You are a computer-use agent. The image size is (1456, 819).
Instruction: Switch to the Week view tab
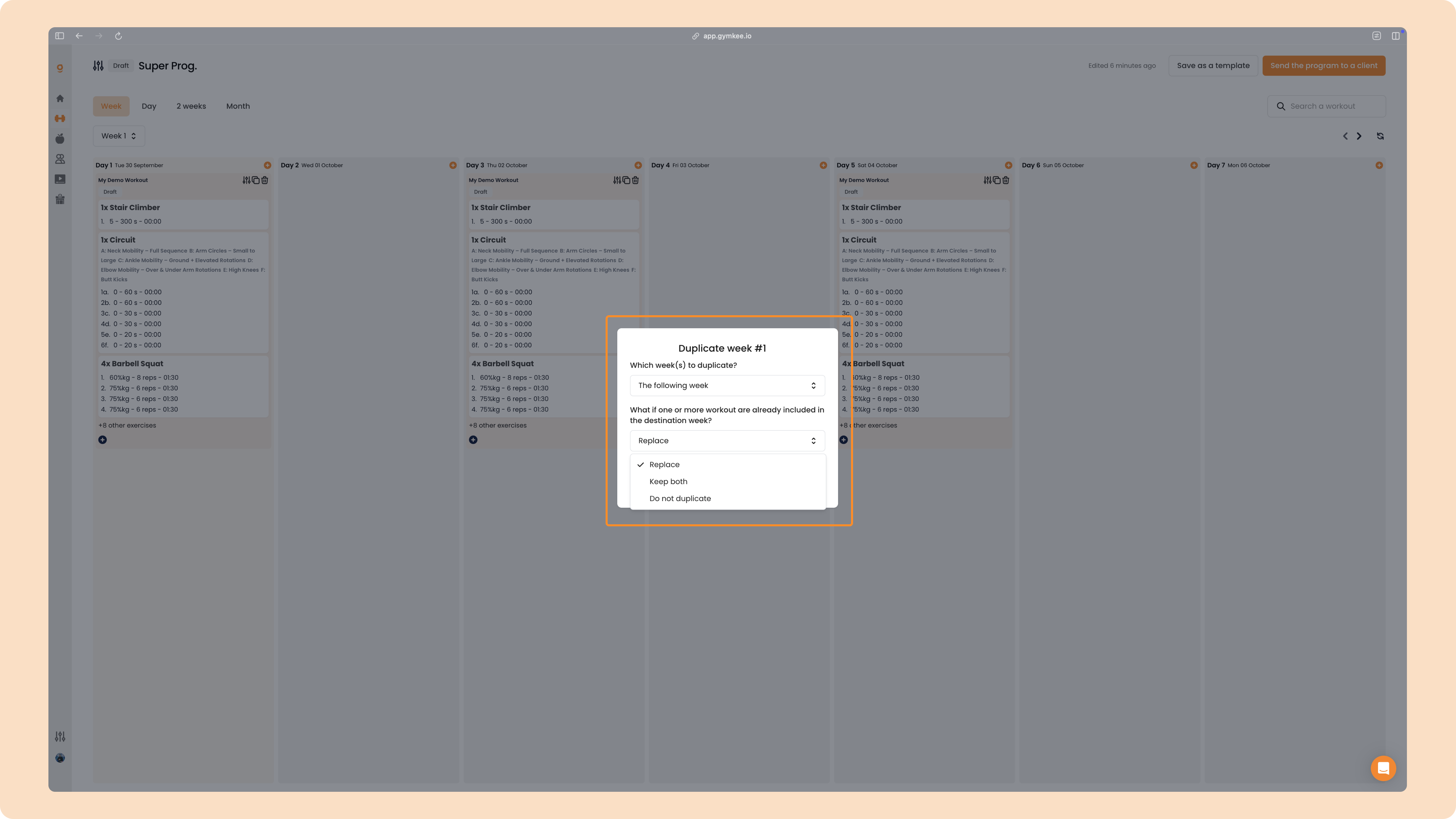click(x=111, y=106)
